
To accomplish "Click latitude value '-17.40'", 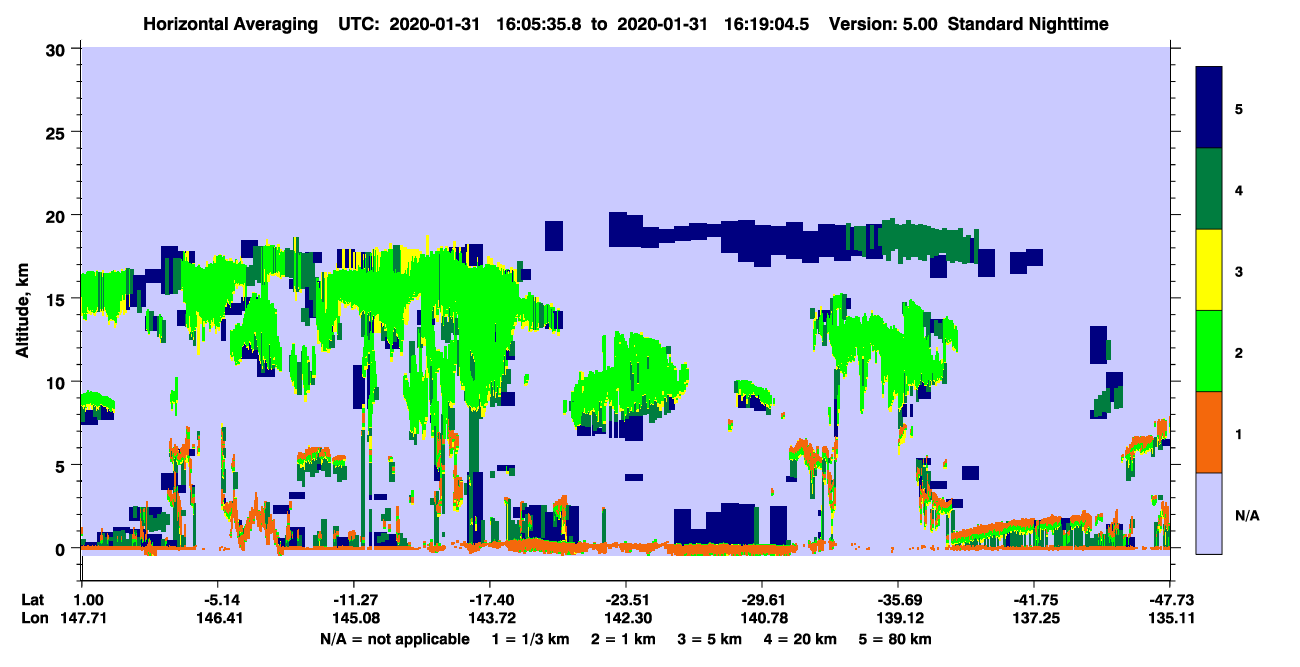I will (490, 600).
